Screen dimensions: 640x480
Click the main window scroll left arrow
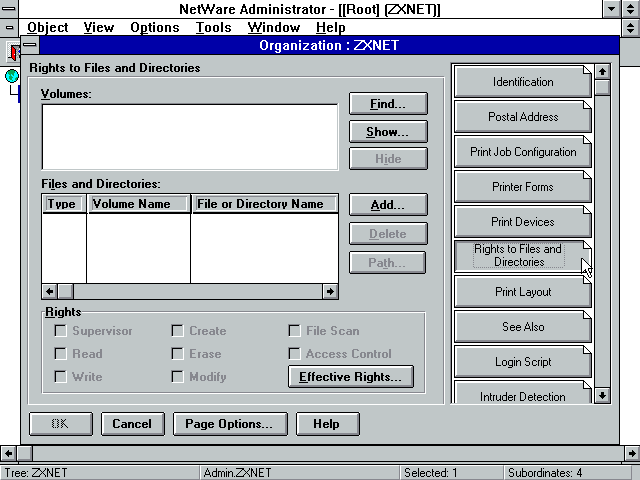pos(8,453)
